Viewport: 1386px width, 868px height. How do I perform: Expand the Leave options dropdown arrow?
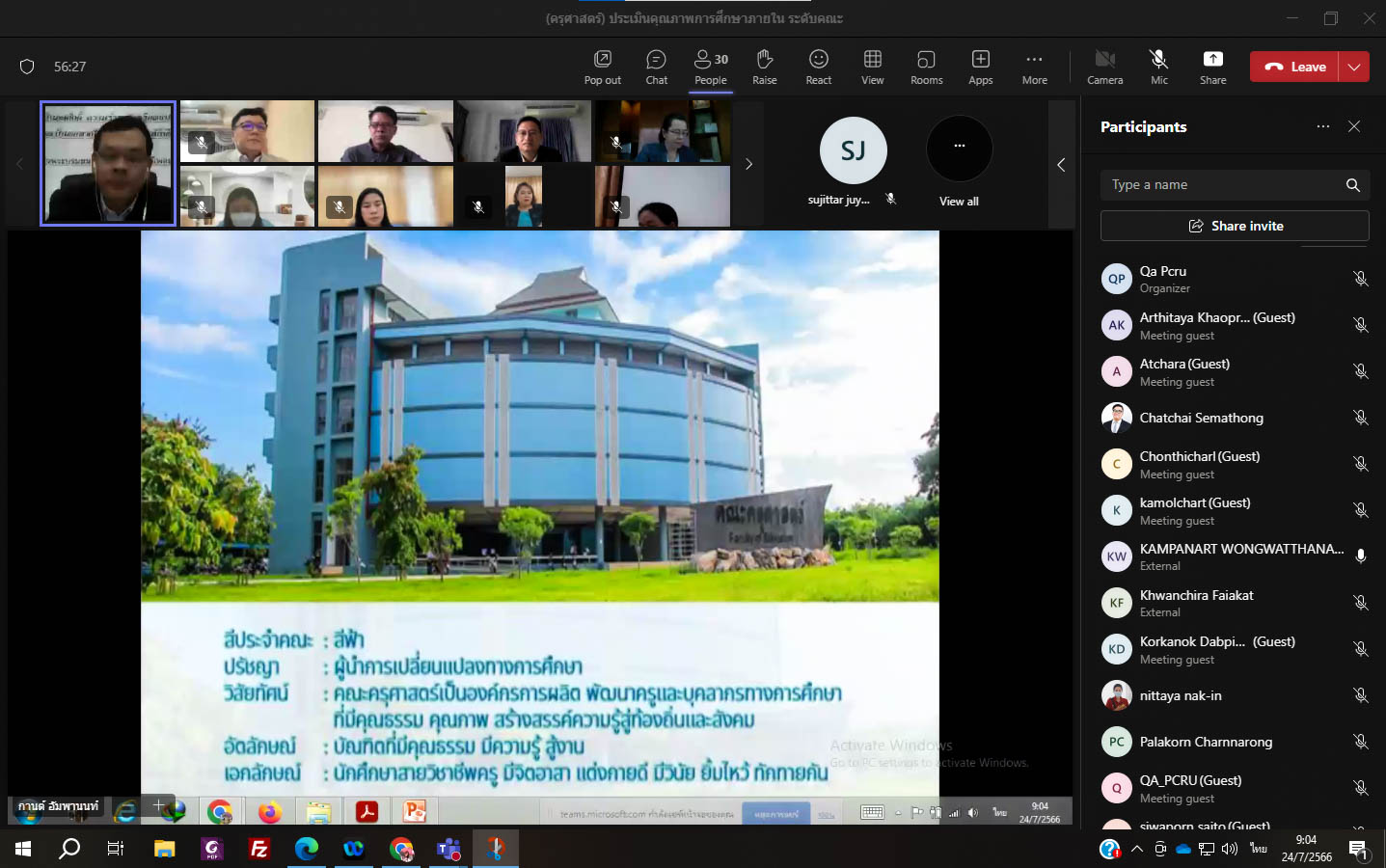[x=1354, y=67]
